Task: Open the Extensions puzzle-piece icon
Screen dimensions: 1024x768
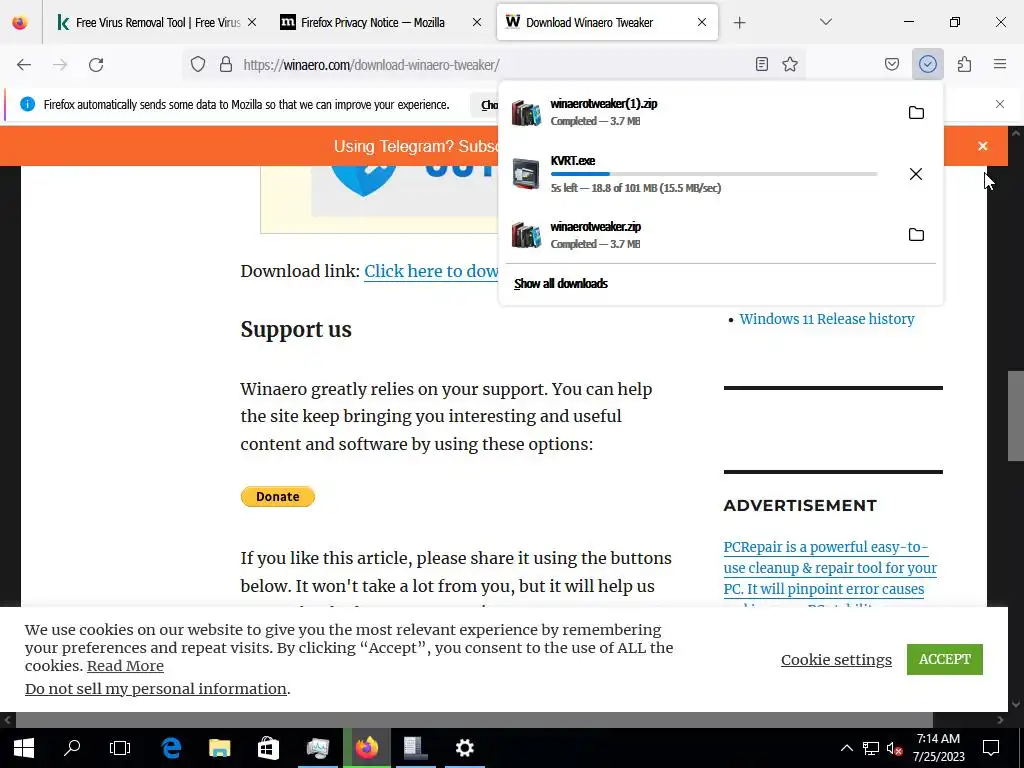Action: (965, 64)
